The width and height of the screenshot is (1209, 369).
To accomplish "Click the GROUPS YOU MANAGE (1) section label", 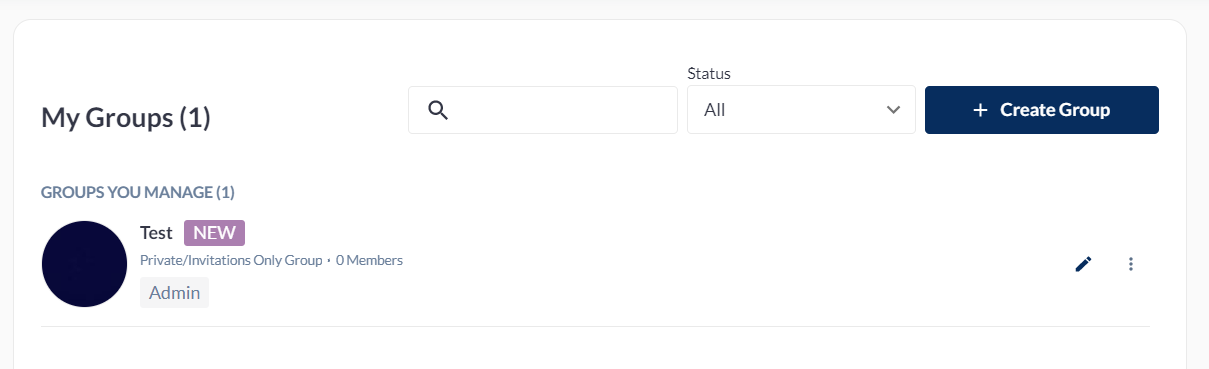I will [x=138, y=192].
